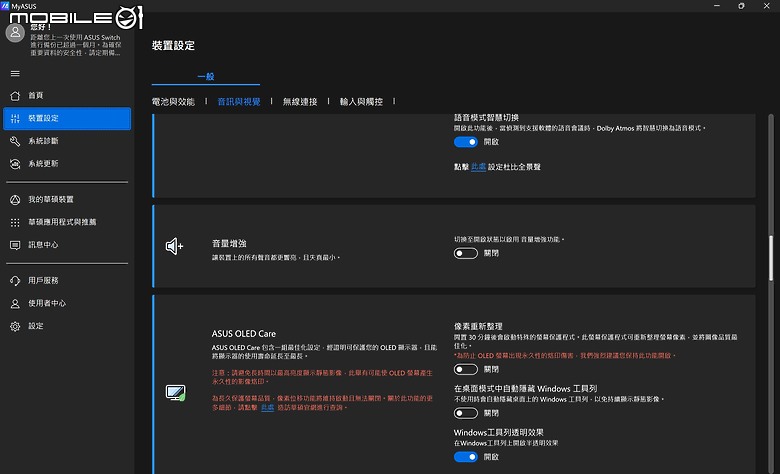Minimize the MyASUS window

(717, 6)
